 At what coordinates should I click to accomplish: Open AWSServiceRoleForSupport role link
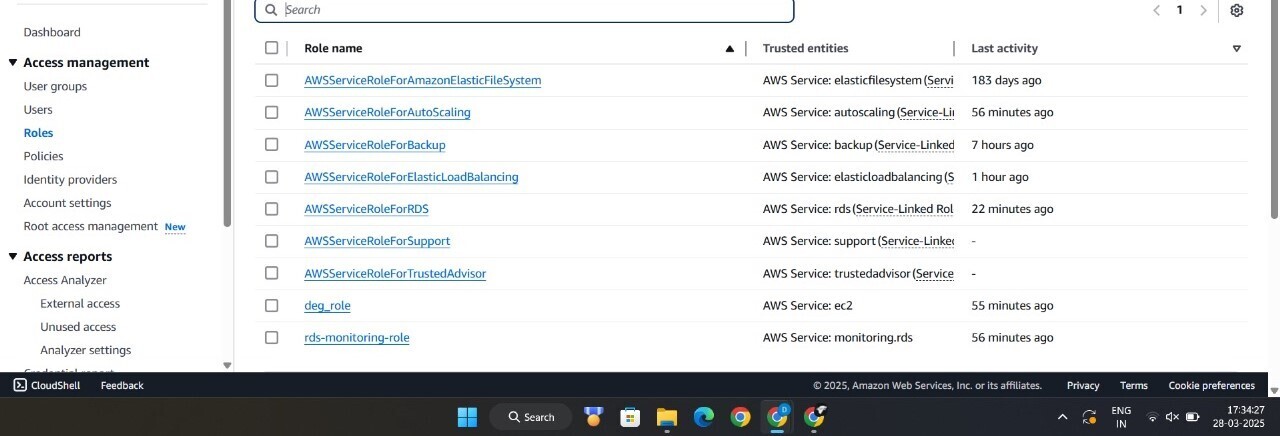pos(377,241)
